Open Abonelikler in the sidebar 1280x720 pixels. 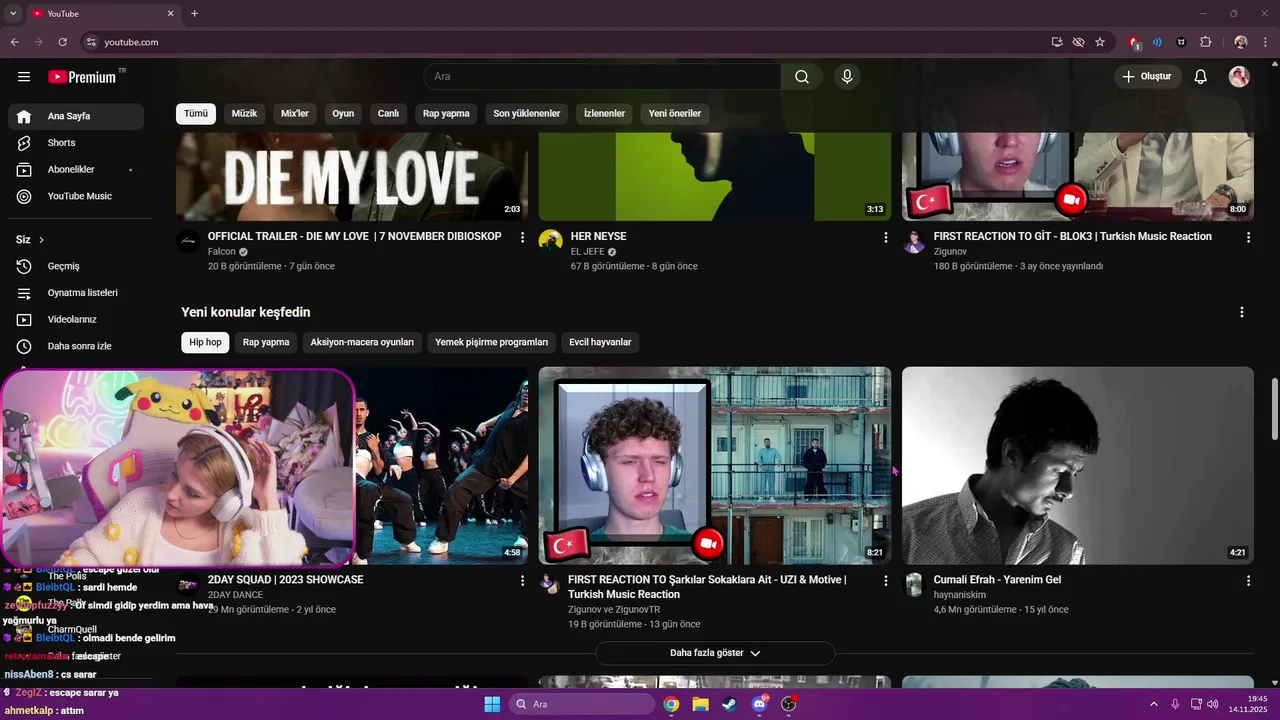click(76, 170)
